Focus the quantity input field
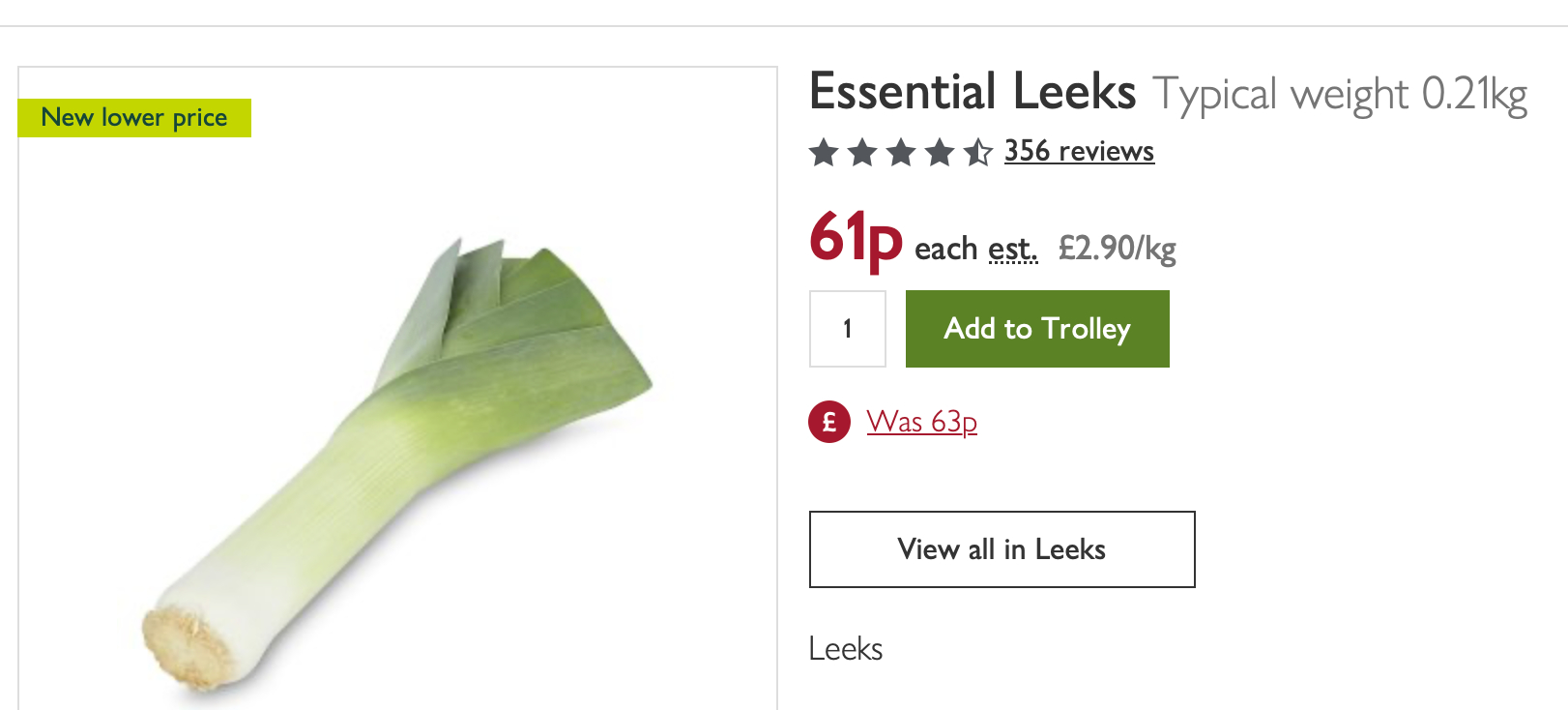Screen dimensions: 1568x710 click(848, 329)
